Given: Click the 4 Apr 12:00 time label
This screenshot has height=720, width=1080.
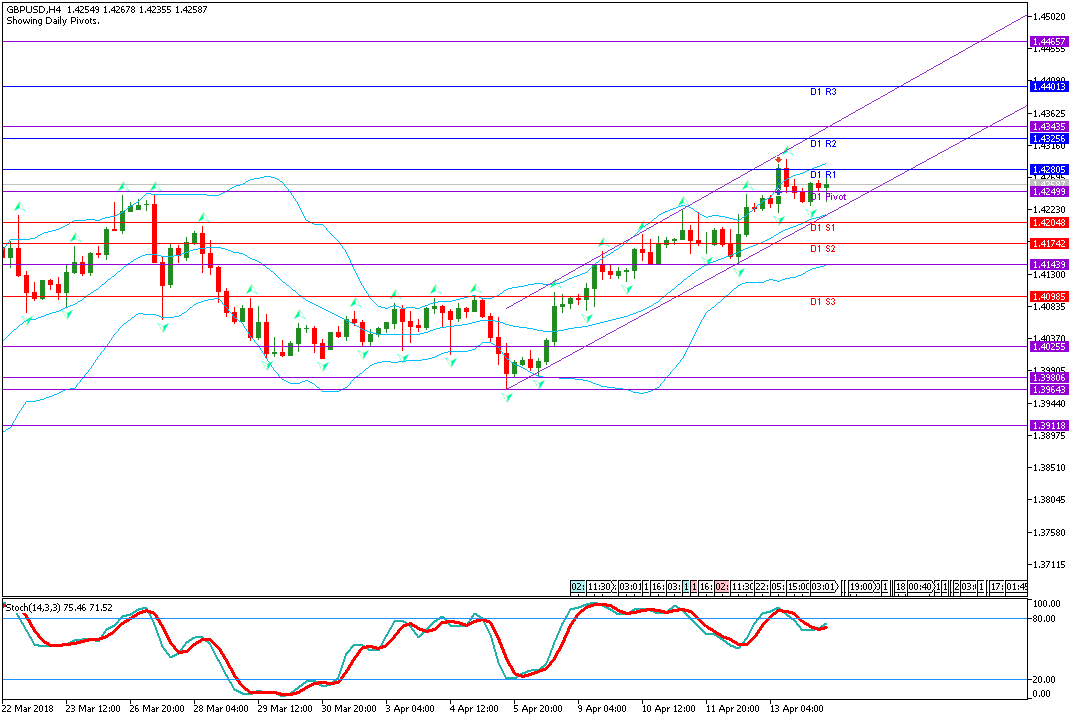Looking at the screenshot, I should point(474,709).
